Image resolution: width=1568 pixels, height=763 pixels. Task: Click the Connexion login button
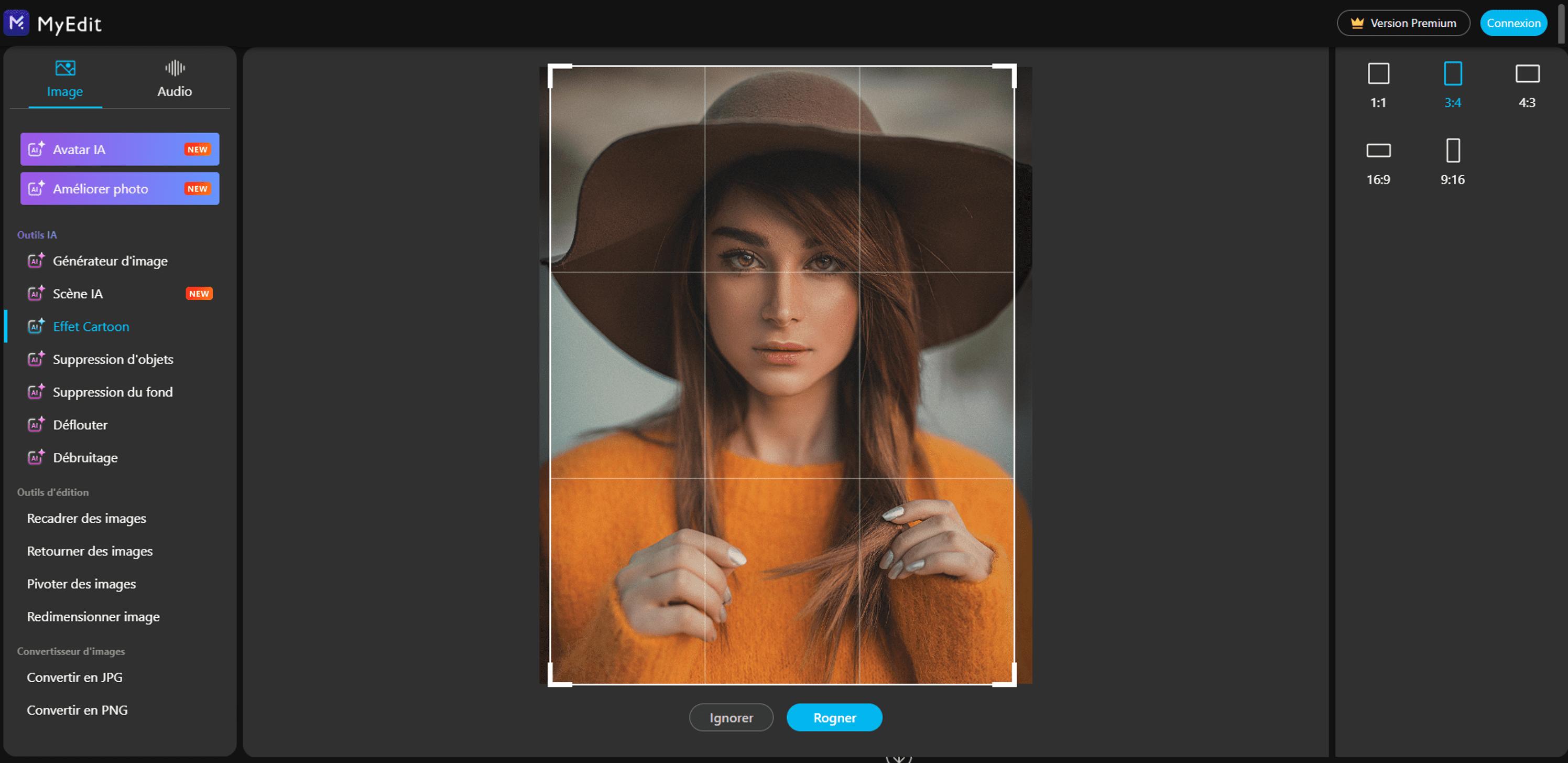pyautogui.click(x=1513, y=23)
